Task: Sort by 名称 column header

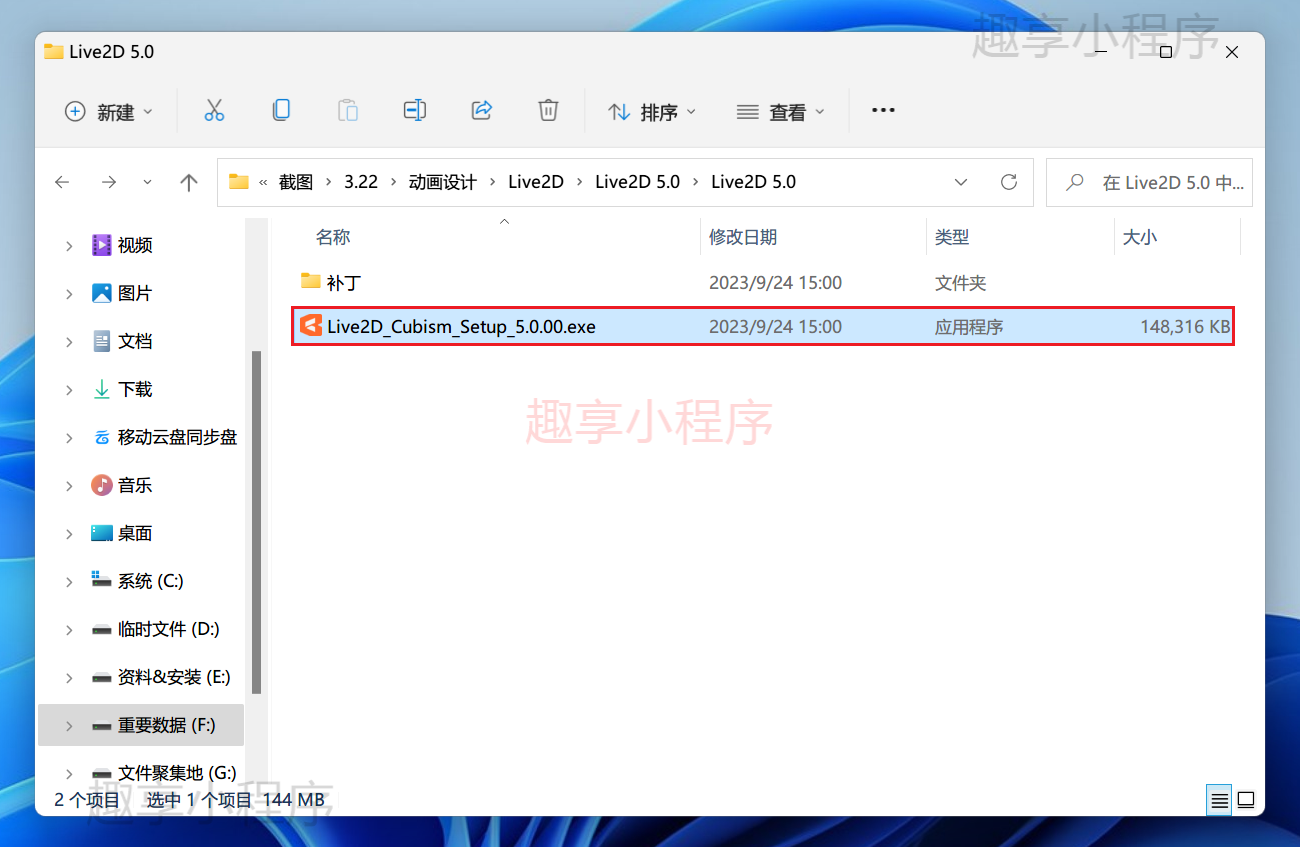Action: click(333, 237)
